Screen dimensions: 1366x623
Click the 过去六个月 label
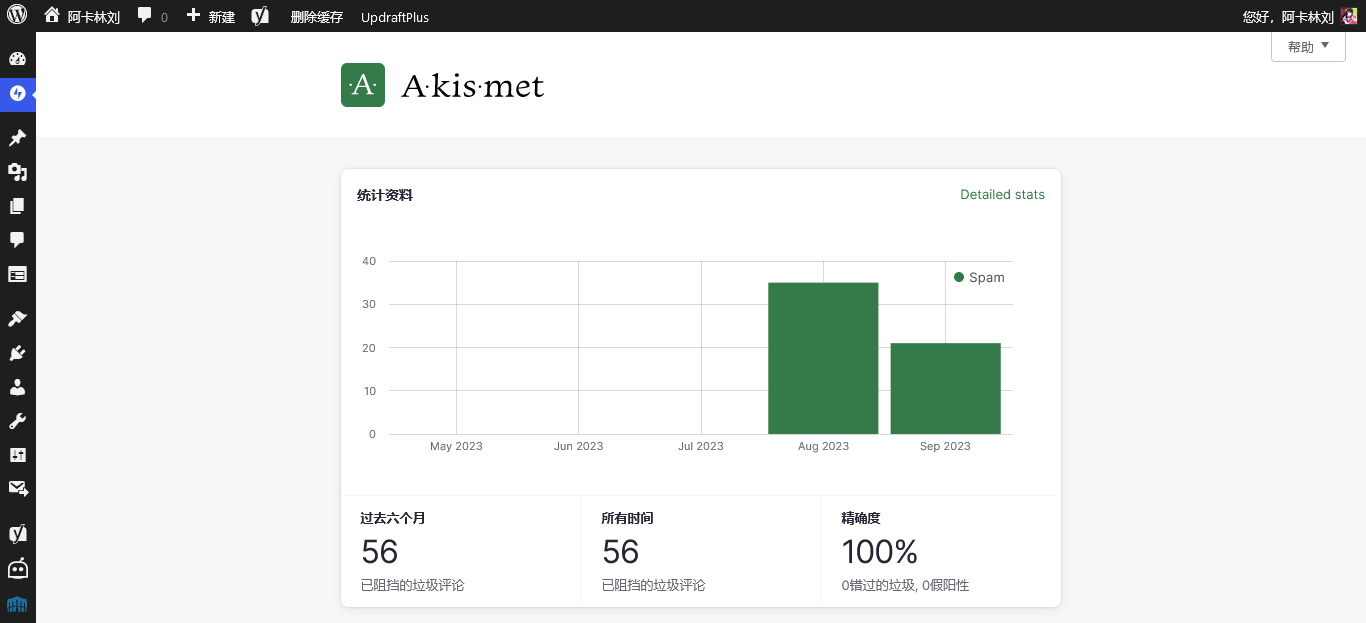[x=393, y=518]
